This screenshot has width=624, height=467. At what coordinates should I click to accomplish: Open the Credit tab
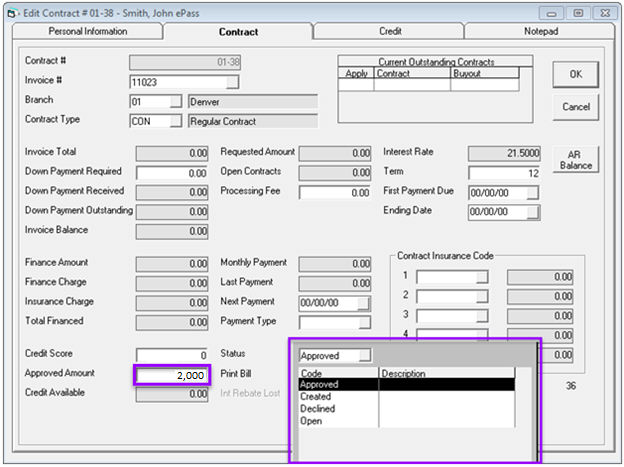(x=390, y=32)
